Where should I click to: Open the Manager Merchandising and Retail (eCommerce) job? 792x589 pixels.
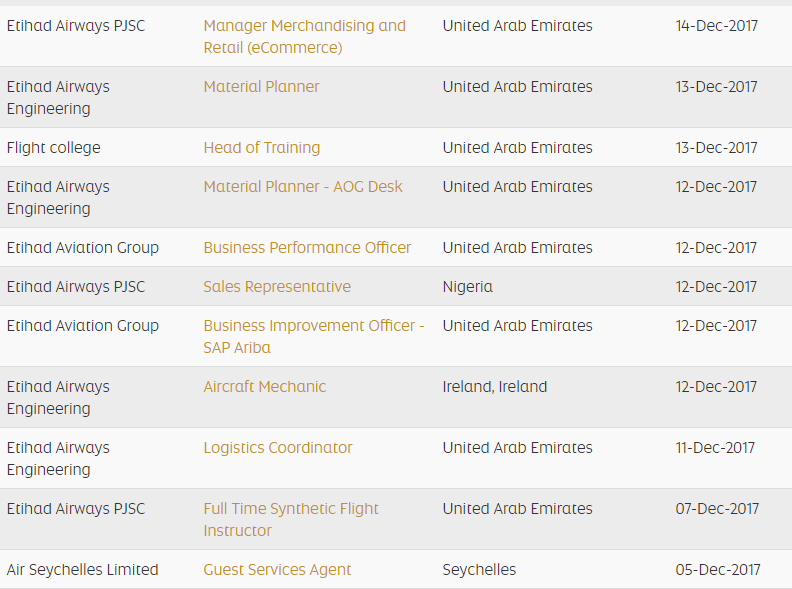(304, 36)
